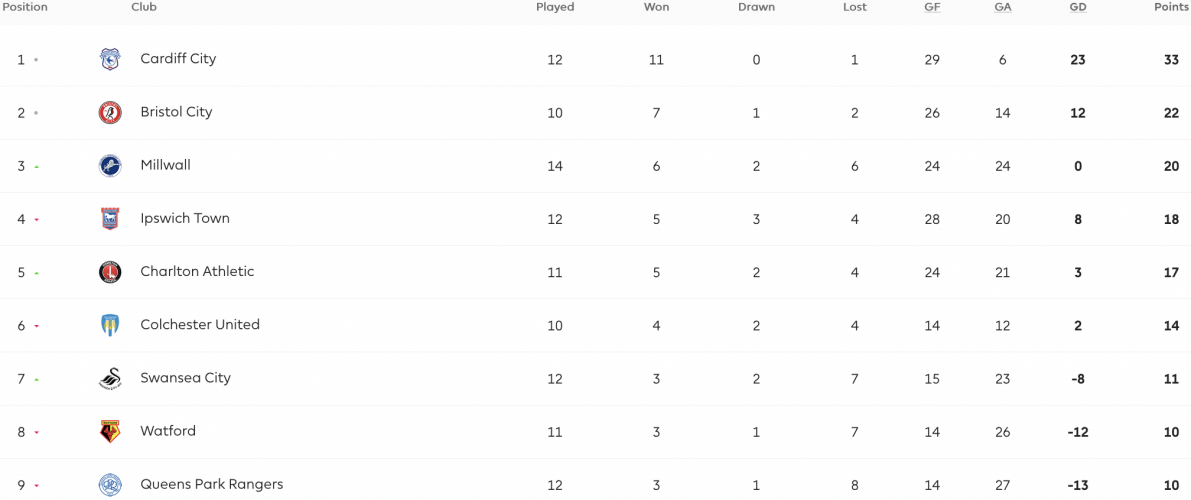Screen dimensions: 1191x500
Task: Select the GA column header
Action: coord(1003,7)
